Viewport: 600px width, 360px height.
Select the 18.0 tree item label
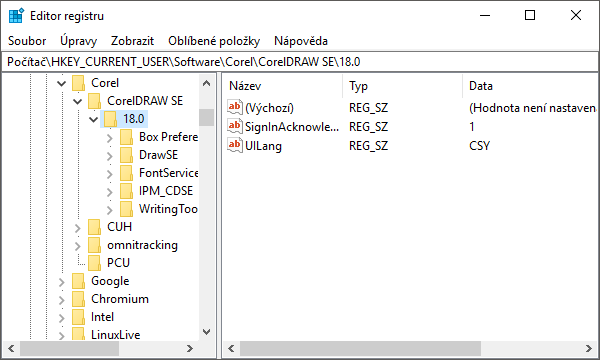click(134, 119)
